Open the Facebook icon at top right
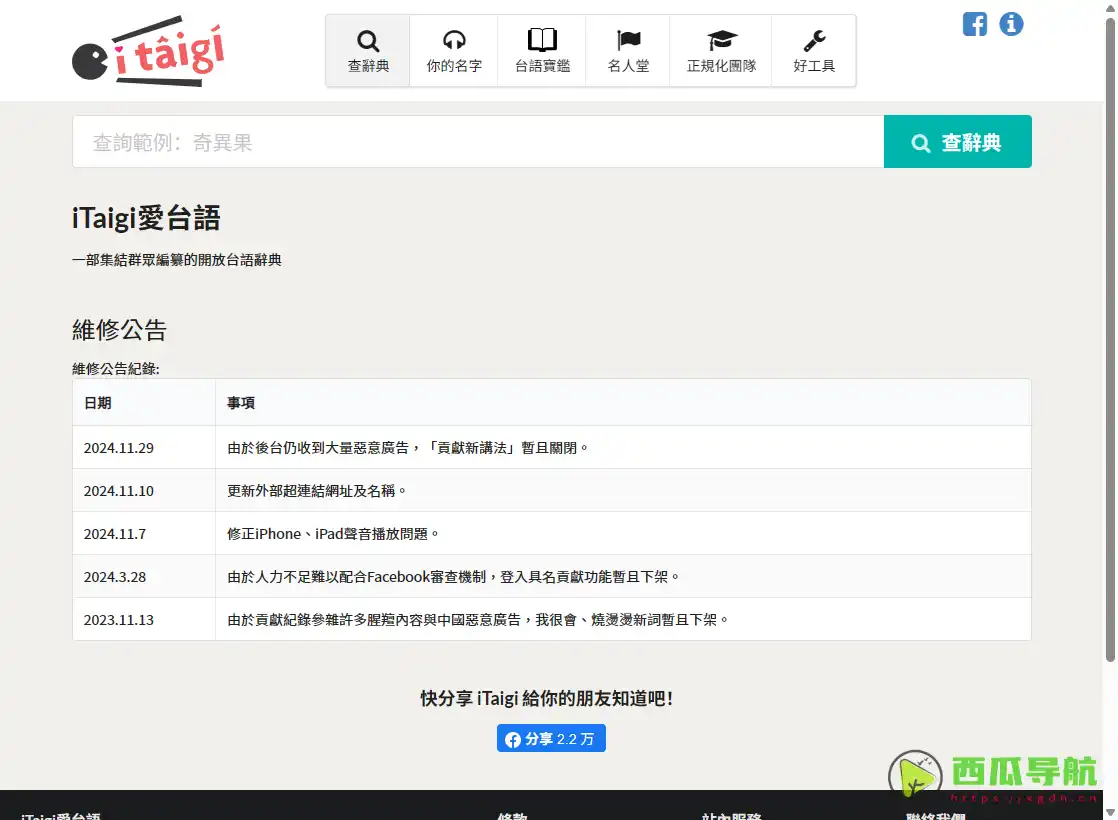 975,24
